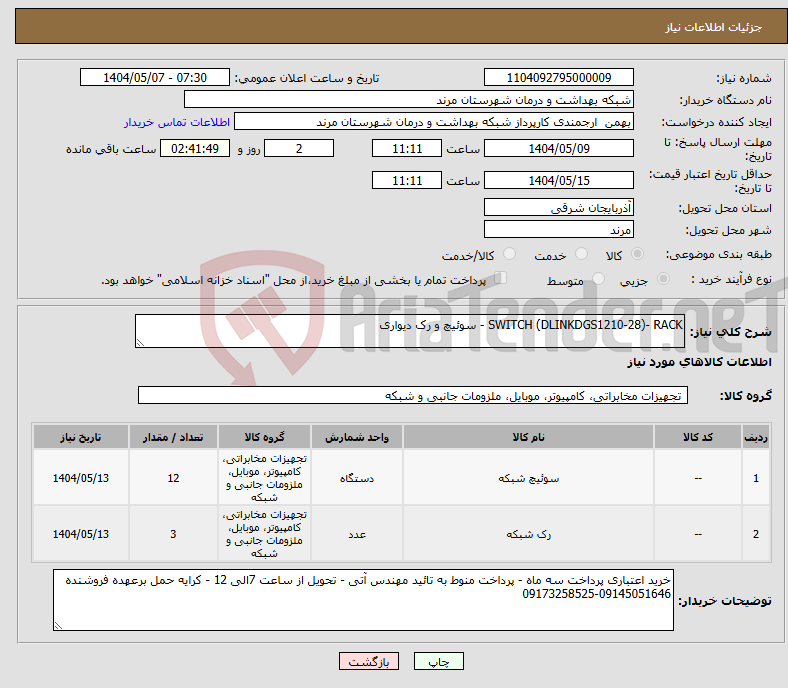The height and width of the screenshot is (688, 788).
Task: Click the days remaining field showing 2
Action: [x=299, y=149]
